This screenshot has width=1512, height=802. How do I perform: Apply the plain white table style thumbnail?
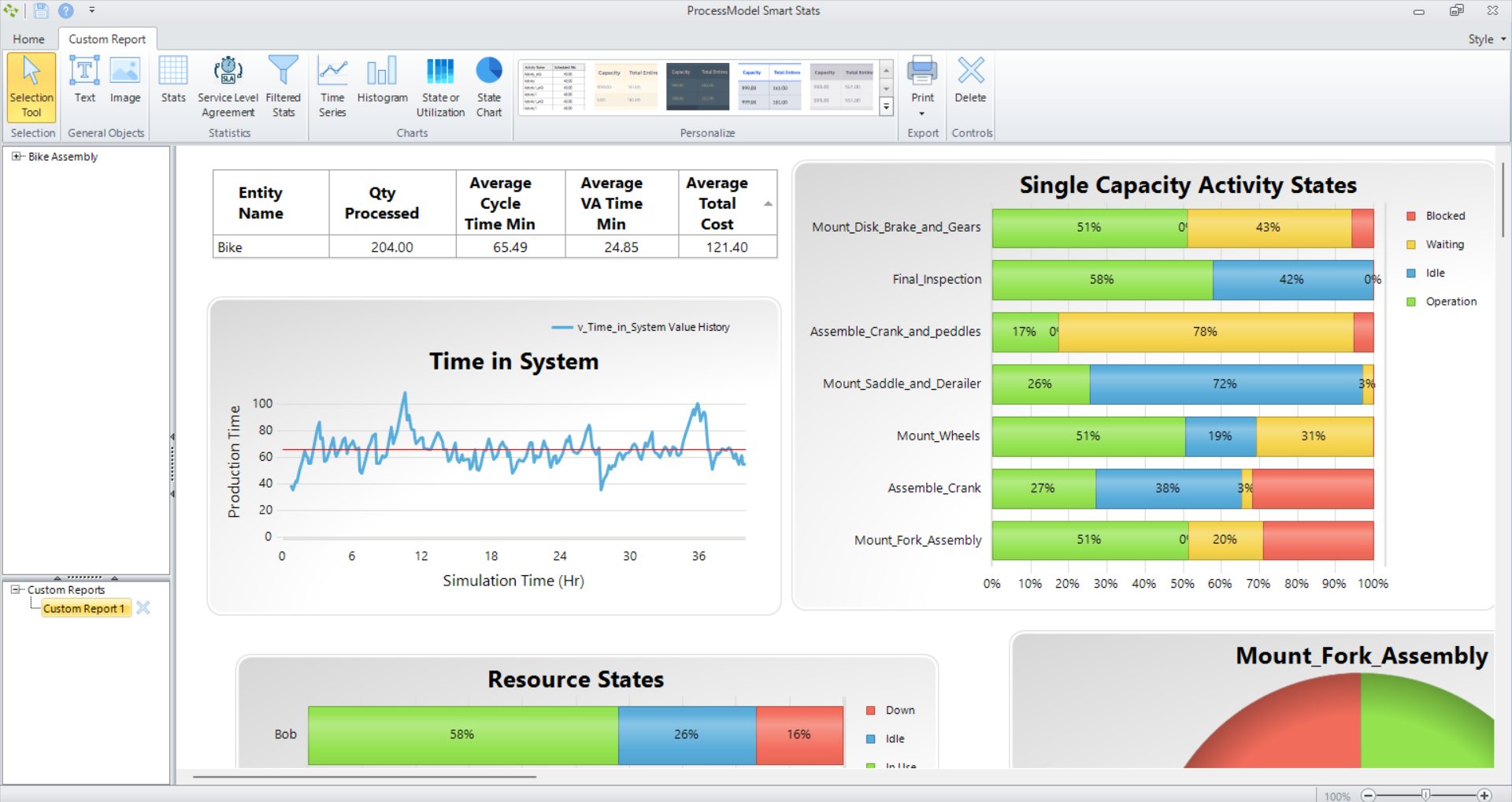click(553, 87)
